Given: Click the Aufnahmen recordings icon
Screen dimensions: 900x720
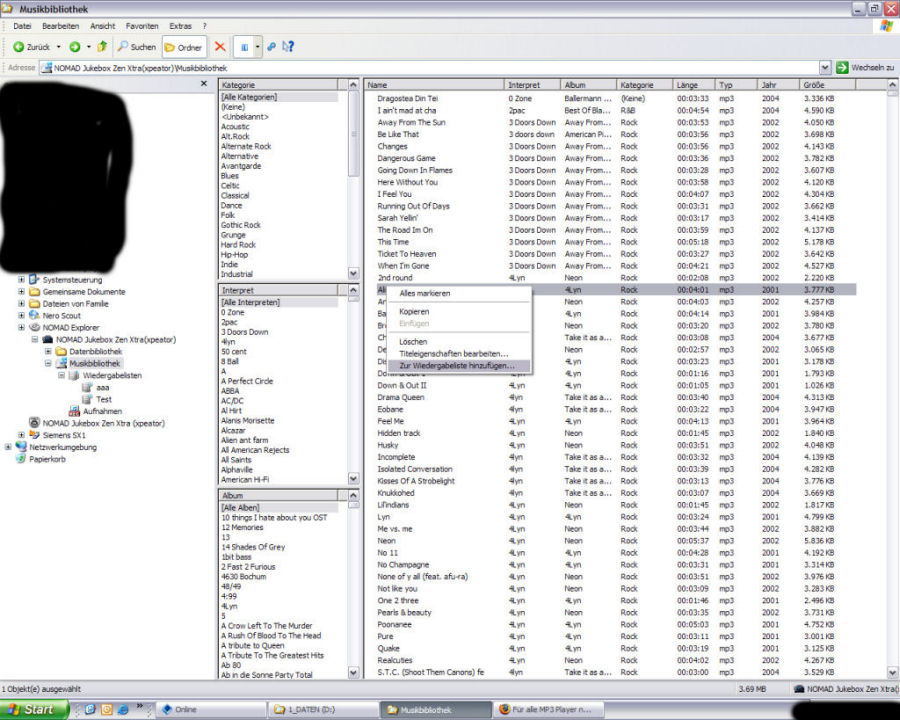Looking at the screenshot, I should tap(74, 411).
